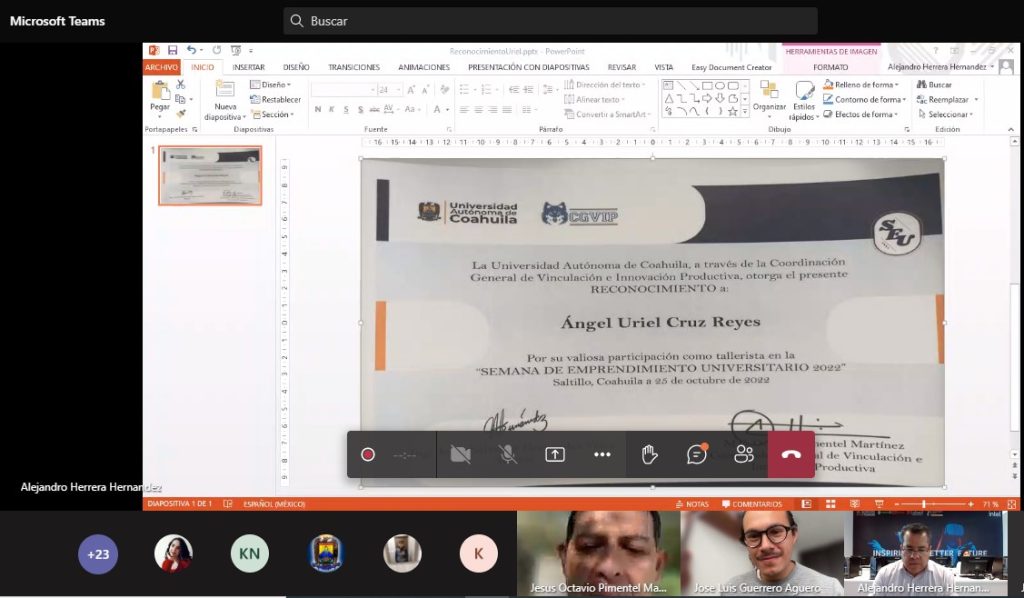Click the Pegar paste icon
Image resolution: width=1024 pixels, height=598 pixels.
160,91
